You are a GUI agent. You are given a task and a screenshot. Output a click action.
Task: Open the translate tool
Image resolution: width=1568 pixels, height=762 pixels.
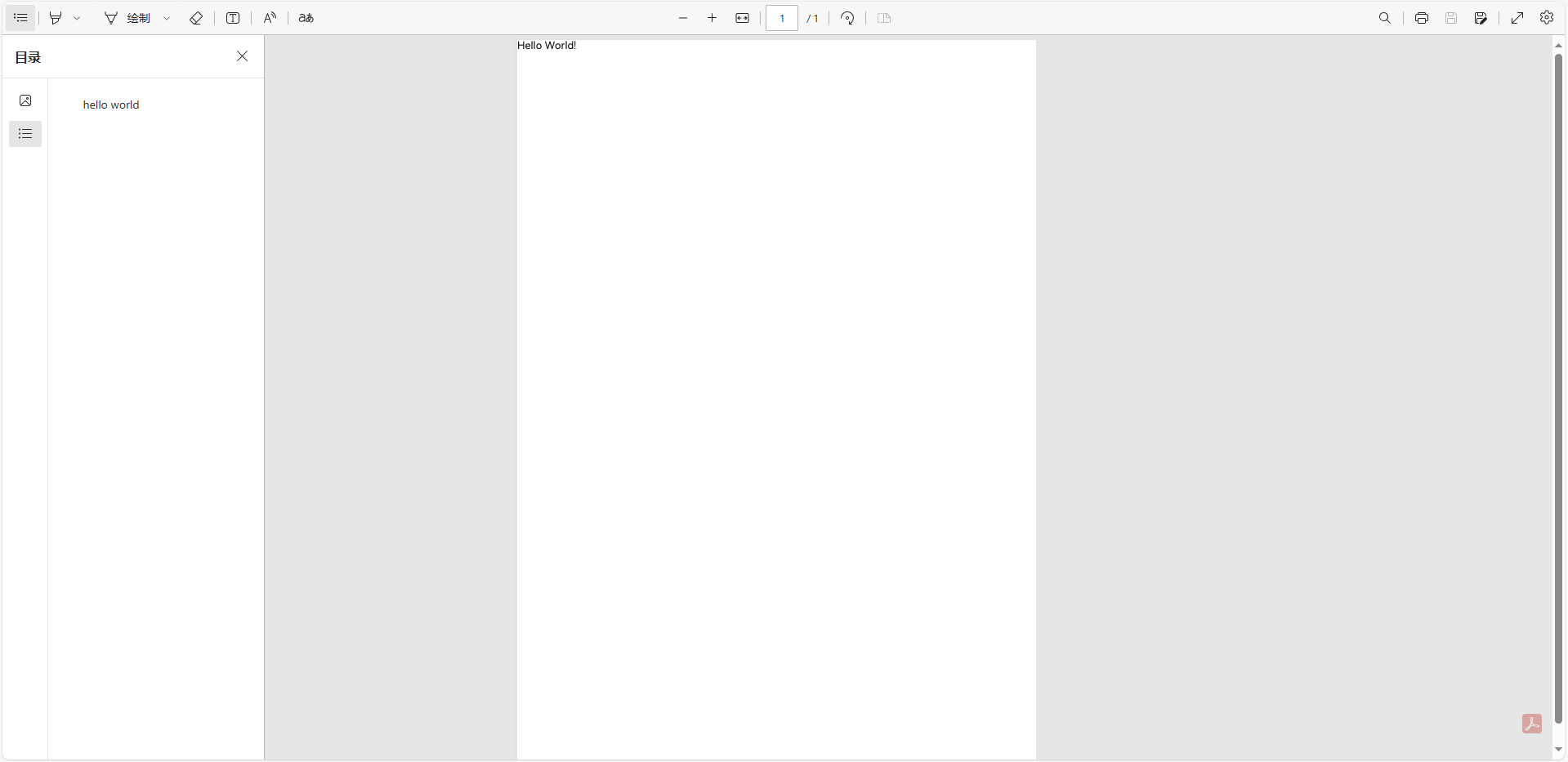click(x=306, y=18)
